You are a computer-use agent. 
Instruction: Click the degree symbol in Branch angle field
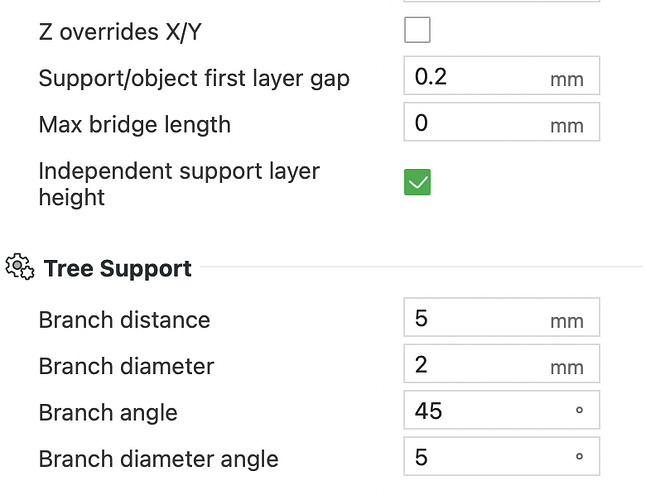click(x=579, y=410)
